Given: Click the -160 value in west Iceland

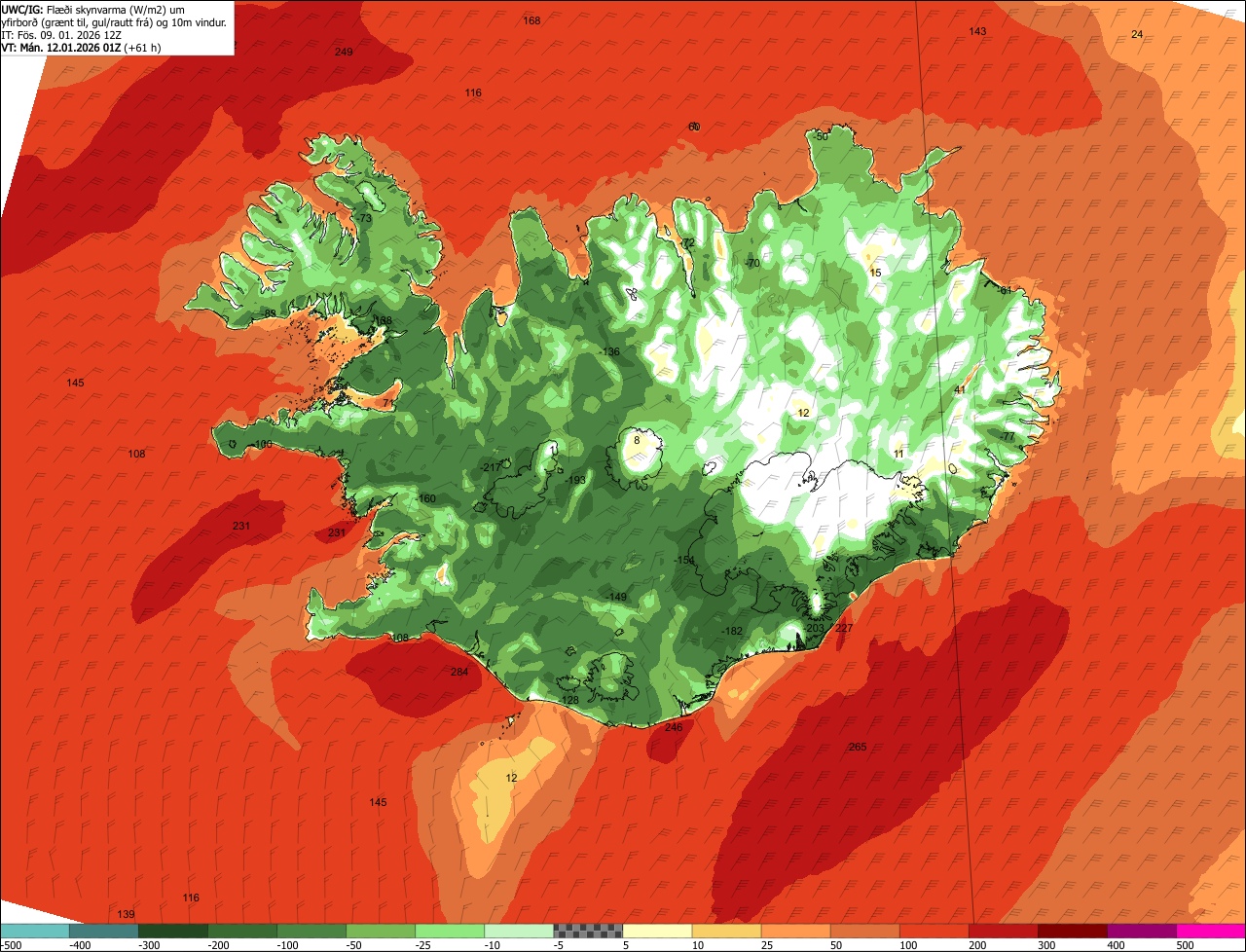Looking at the screenshot, I should click(x=425, y=498).
